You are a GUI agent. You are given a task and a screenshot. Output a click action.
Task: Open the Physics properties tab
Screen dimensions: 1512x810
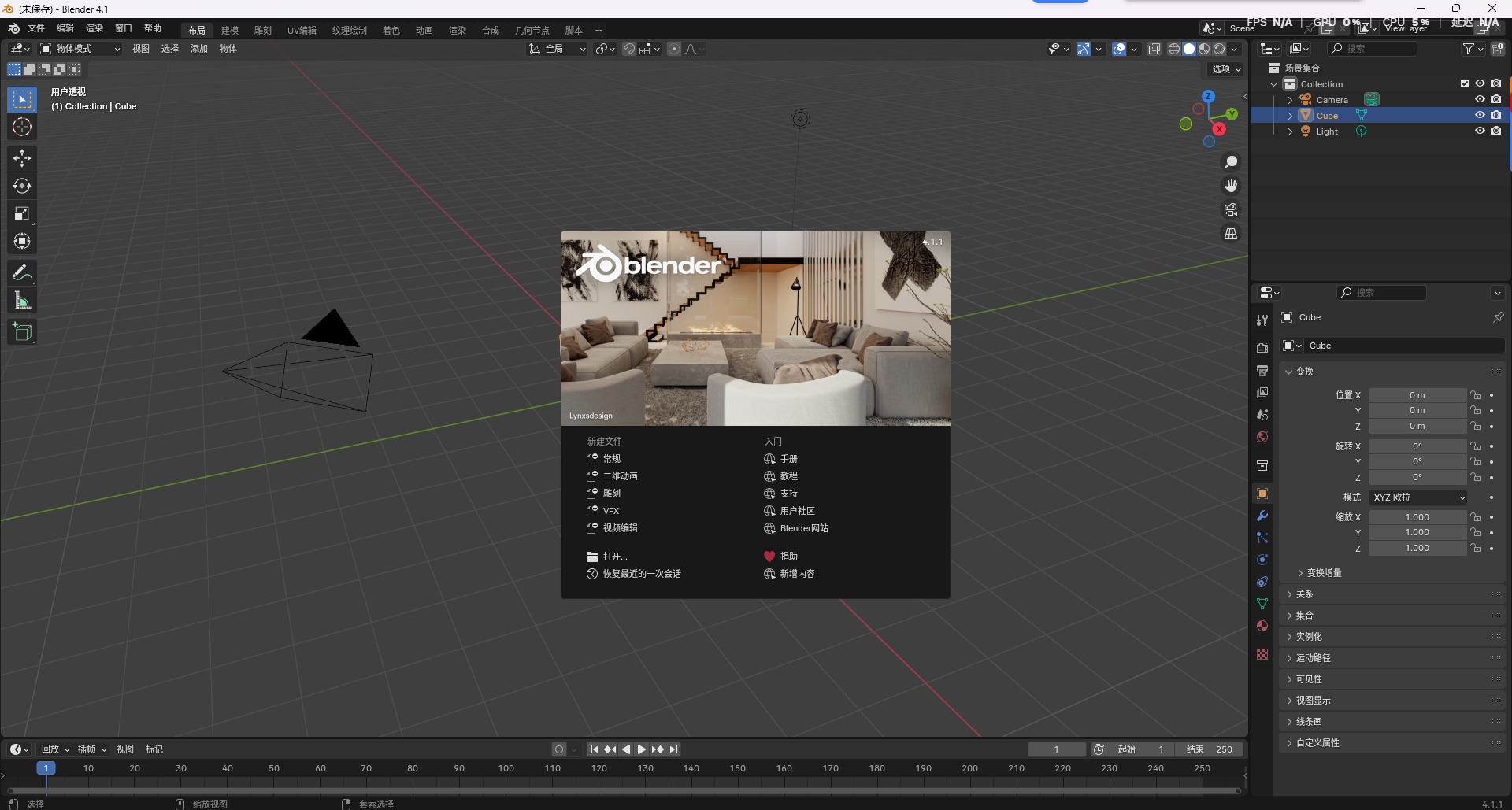[x=1262, y=560]
